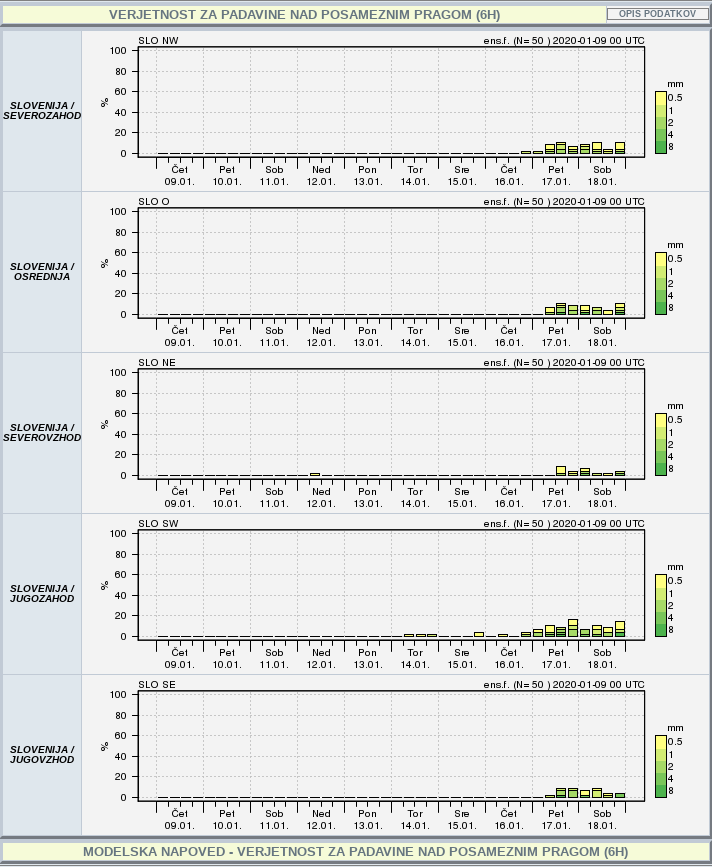This screenshot has height=867, width=712.
Task: Click the MODELSKA NAPOVED footer title
Action: (355, 851)
